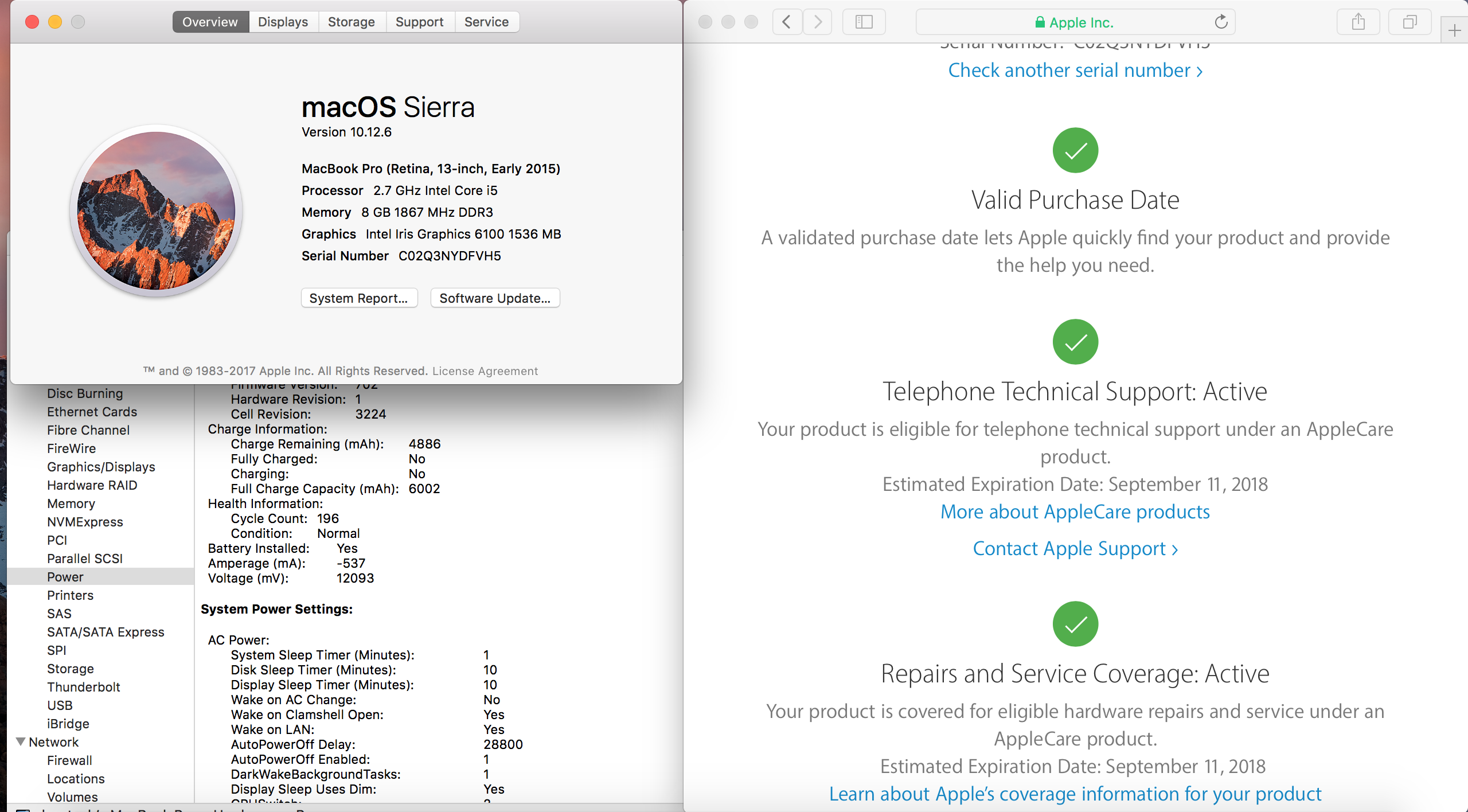Image resolution: width=1468 pixels, height=812 pixels.
Task: Click the System Report button
Action: [359, 298]
